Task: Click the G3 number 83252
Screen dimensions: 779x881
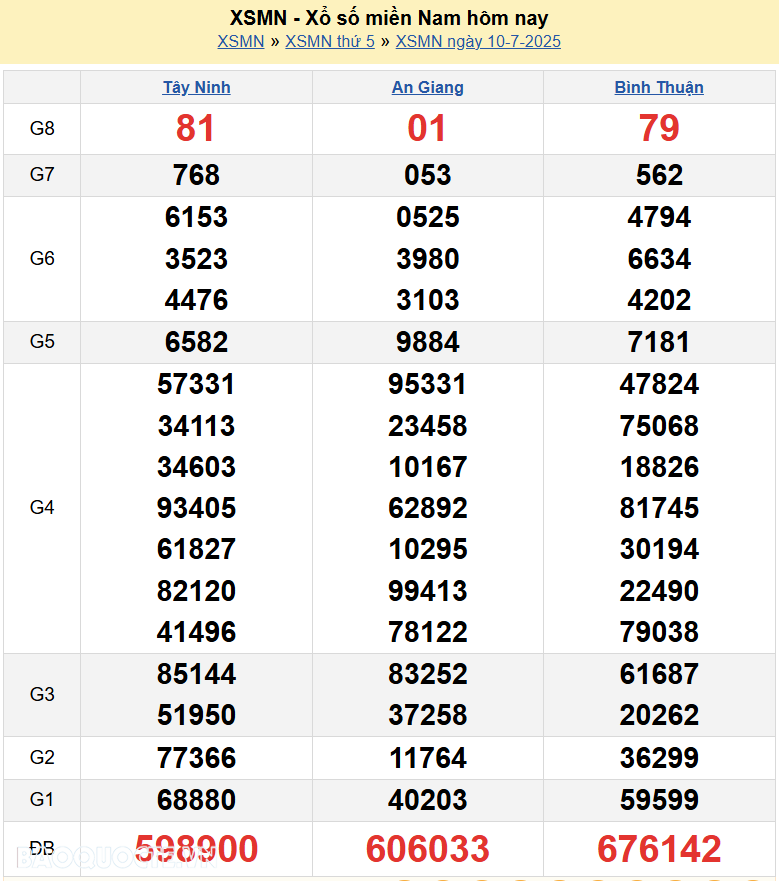Action: pos(427,674)
